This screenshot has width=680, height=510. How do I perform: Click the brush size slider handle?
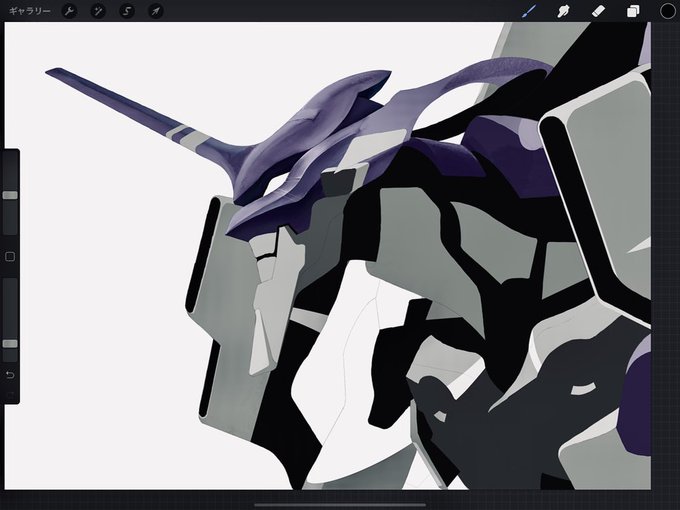coord(10,195)
